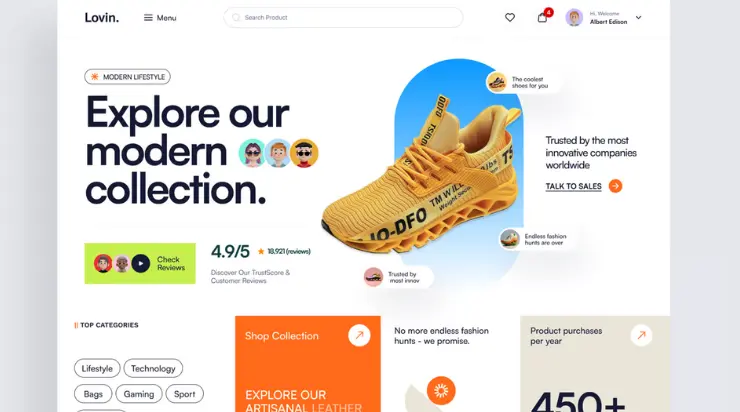The image size is (740, 412).
Task: Select the Lifestyle category chip
Action: (x=97, y=368)
